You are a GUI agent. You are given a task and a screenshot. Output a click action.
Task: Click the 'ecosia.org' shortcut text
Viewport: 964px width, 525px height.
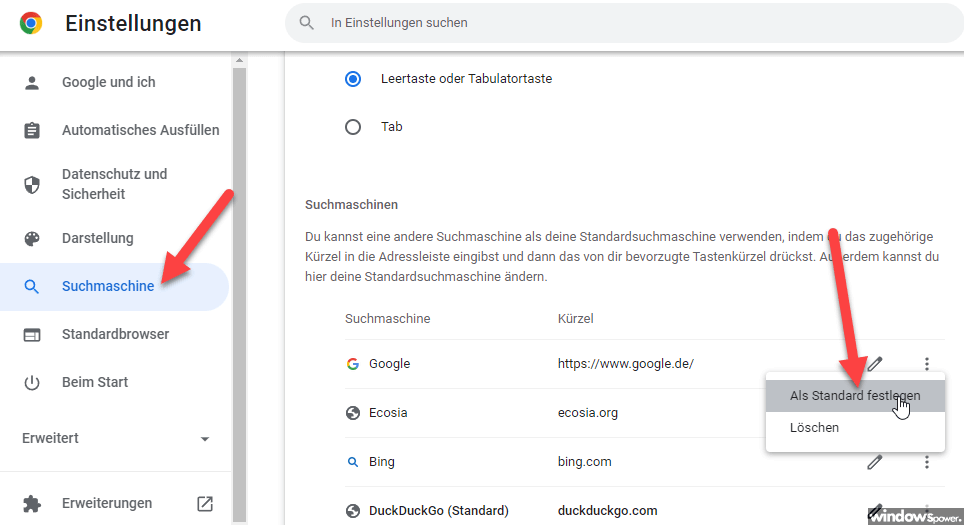(588, 412)
